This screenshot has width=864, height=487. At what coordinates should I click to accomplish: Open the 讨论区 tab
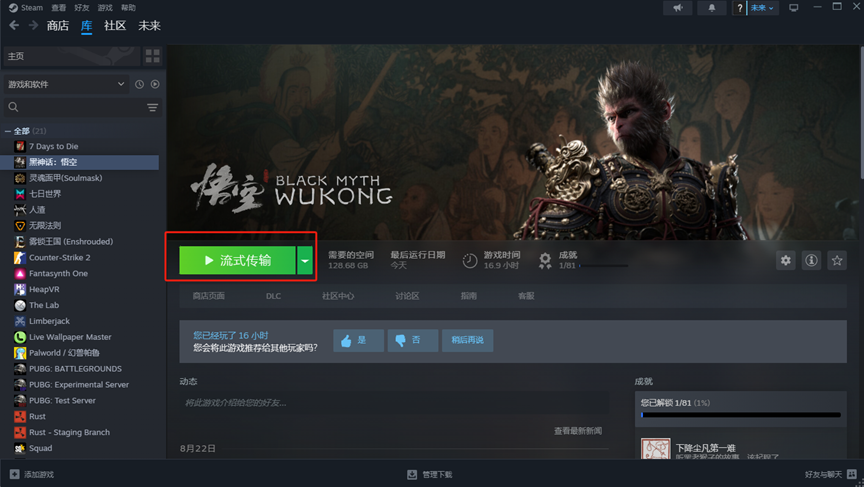[x=407, y=296]
